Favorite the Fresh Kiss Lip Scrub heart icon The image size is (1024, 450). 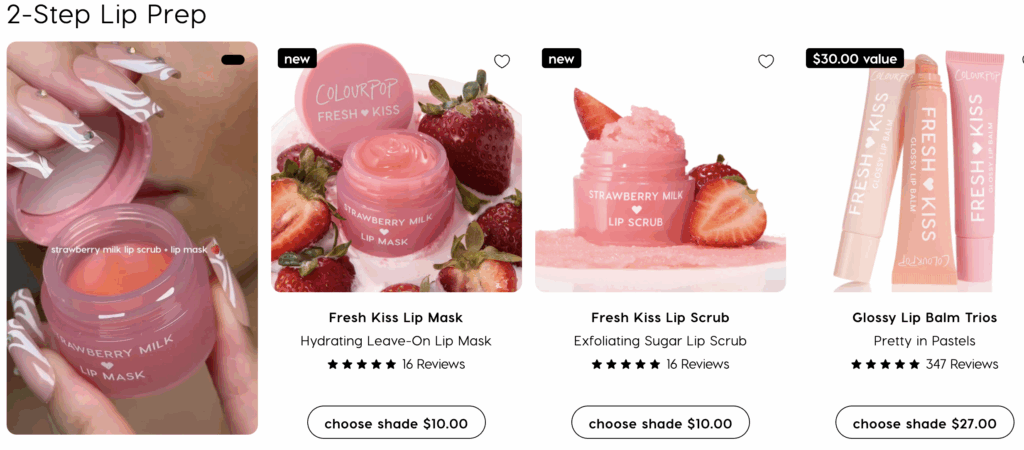tap(765, 61)
